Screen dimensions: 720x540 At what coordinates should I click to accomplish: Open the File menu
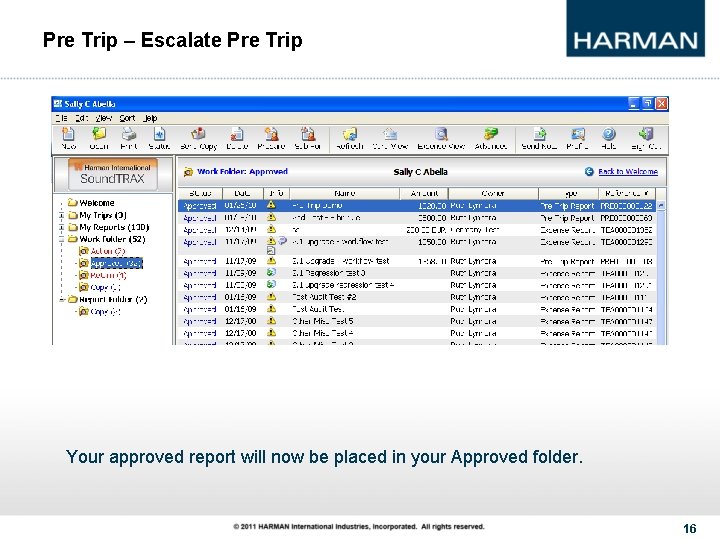pyautogui.click(x=61, y=118)
